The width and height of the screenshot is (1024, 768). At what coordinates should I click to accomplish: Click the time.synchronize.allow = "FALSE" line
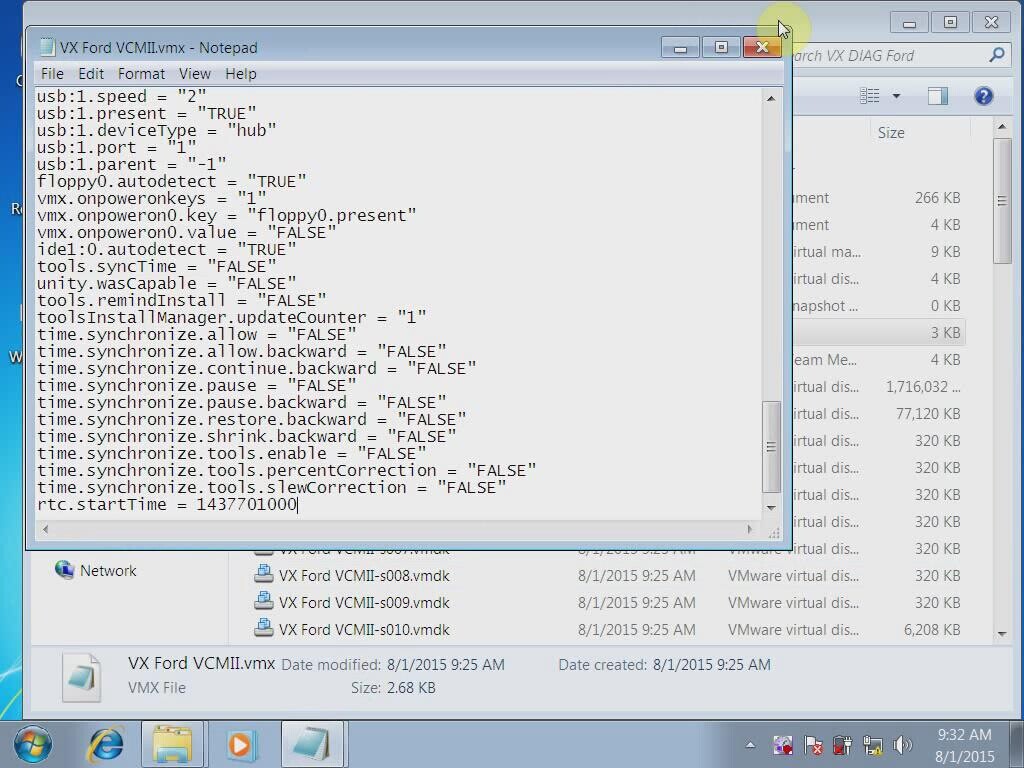coord(197,335)
